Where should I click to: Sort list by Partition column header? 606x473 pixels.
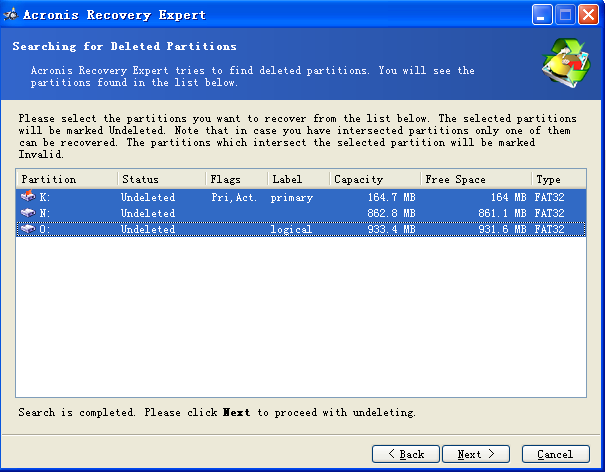[67, 179]
